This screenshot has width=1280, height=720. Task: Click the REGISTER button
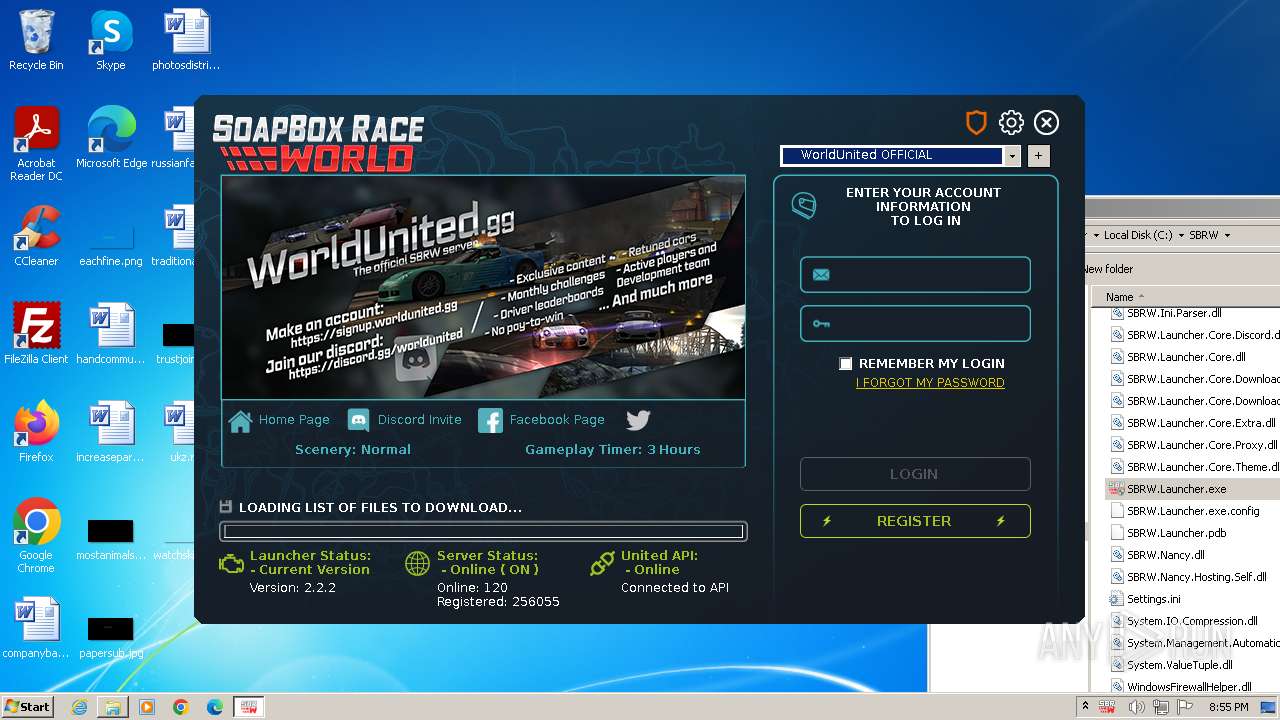915,521
